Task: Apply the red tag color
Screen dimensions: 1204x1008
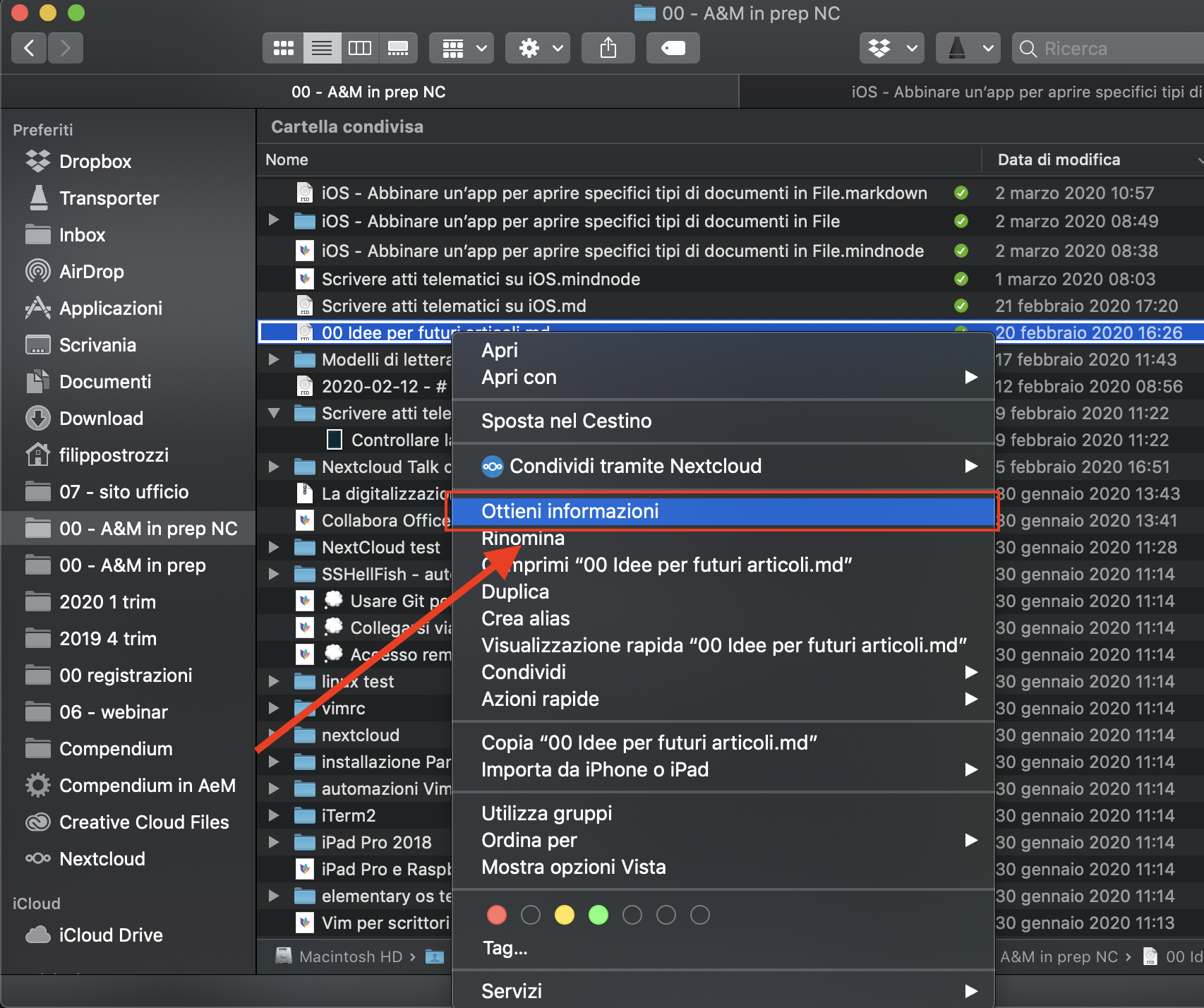Action: 497,915
